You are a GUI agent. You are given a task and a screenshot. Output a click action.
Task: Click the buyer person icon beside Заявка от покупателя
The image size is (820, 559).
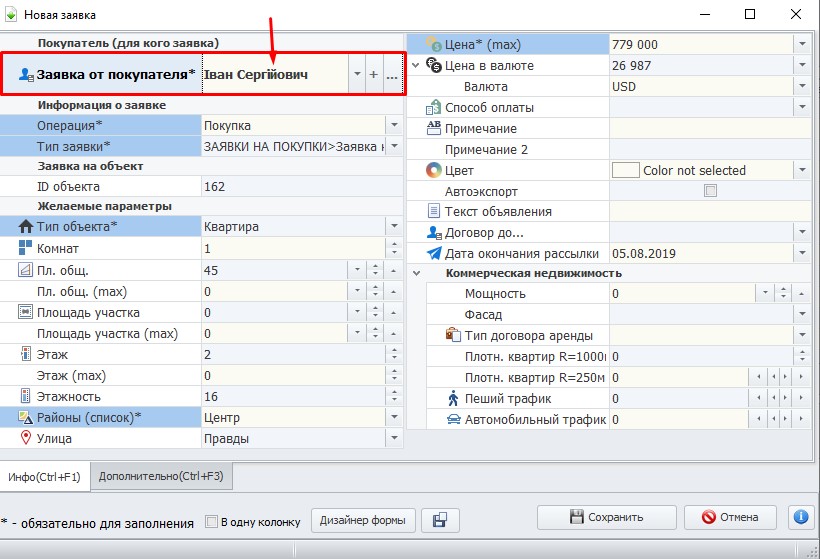click(26, 75)
